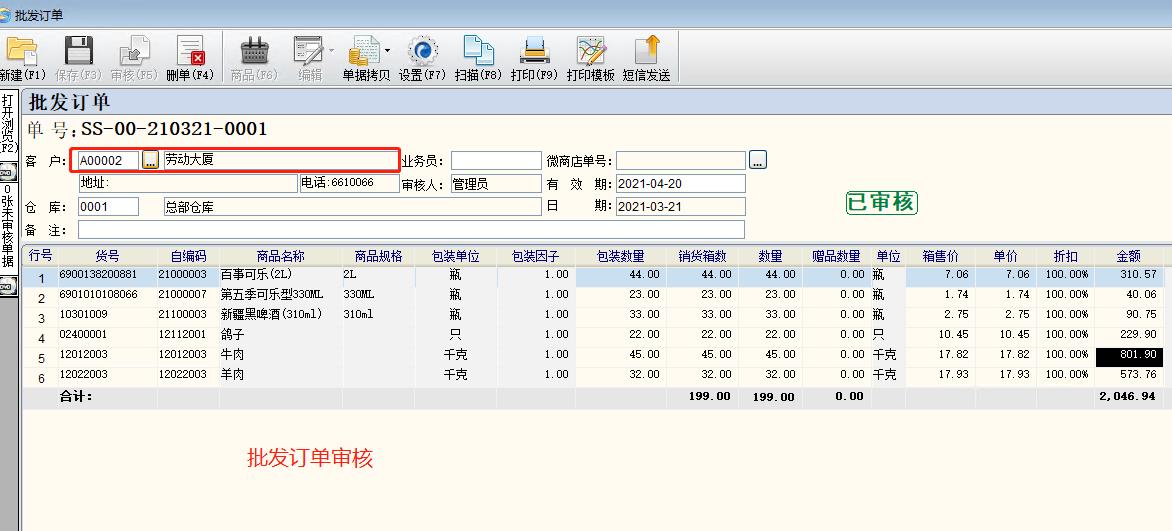The width and height of the screenshot is (1172, 531).
Task: Click the 删单(F4) delete order icon
Action: [x=190, y=51]
